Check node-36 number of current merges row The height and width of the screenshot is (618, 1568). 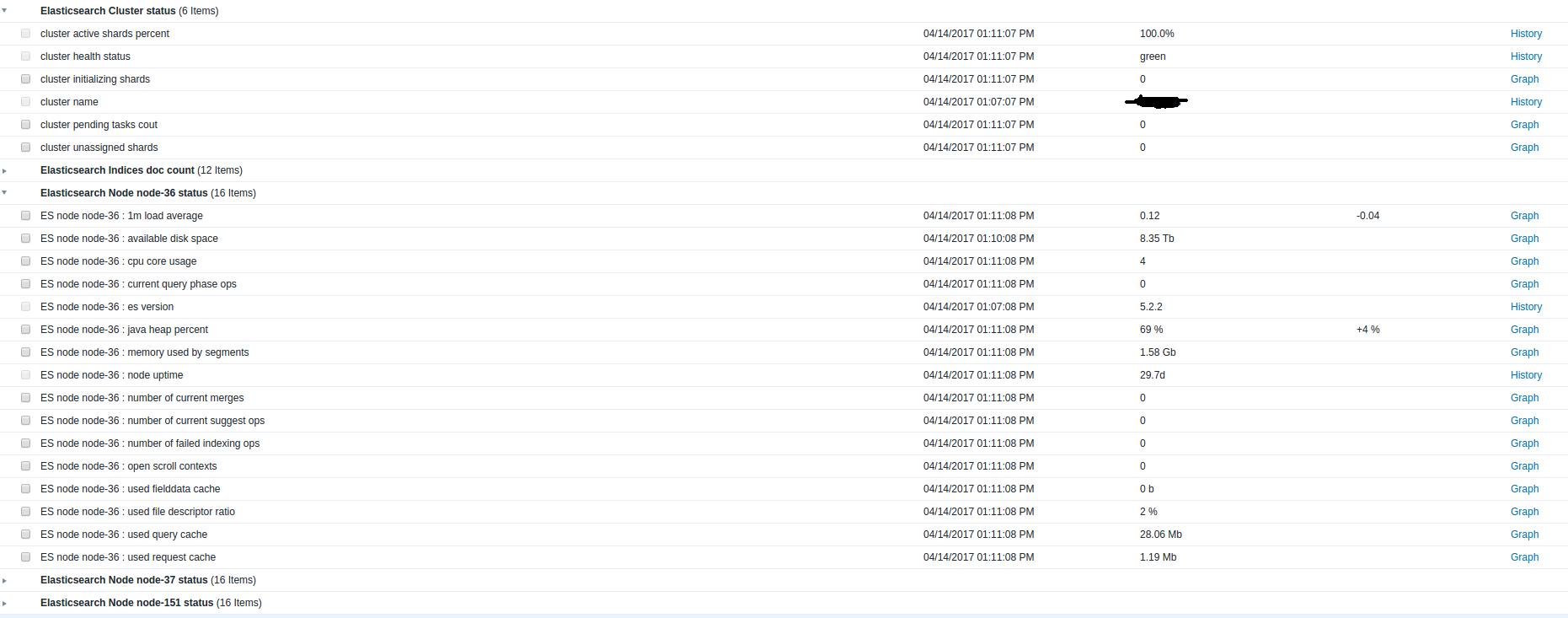(25, 397)
